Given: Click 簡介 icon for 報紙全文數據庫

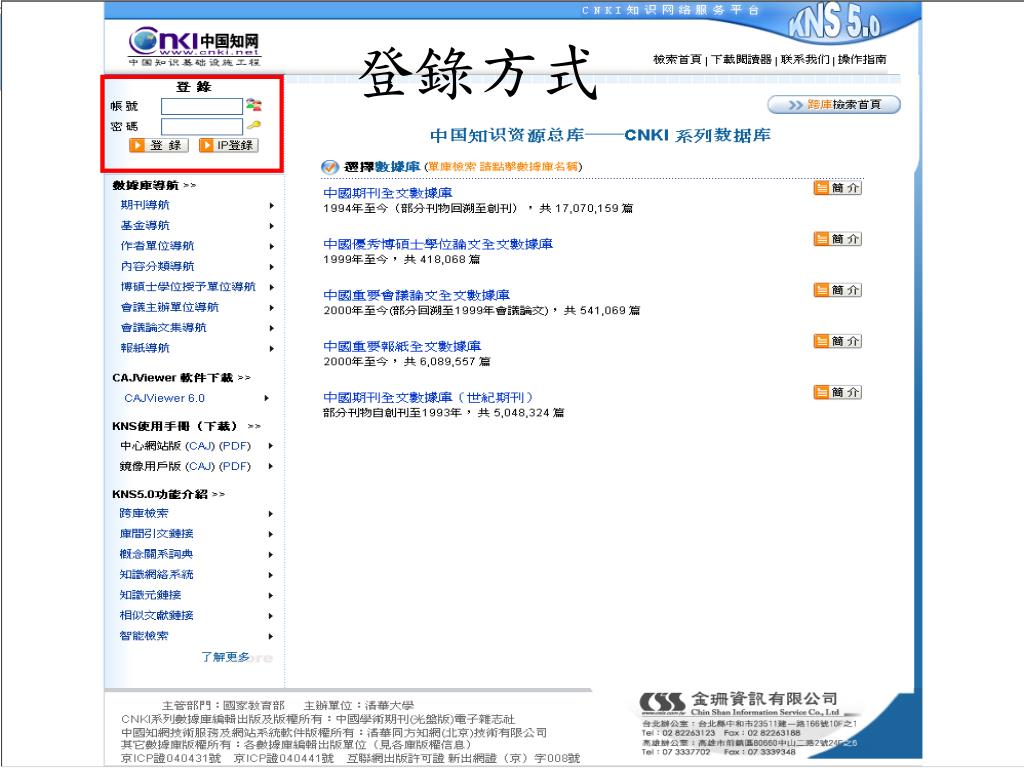Looking at the screenshot, I should coord(838,341).
